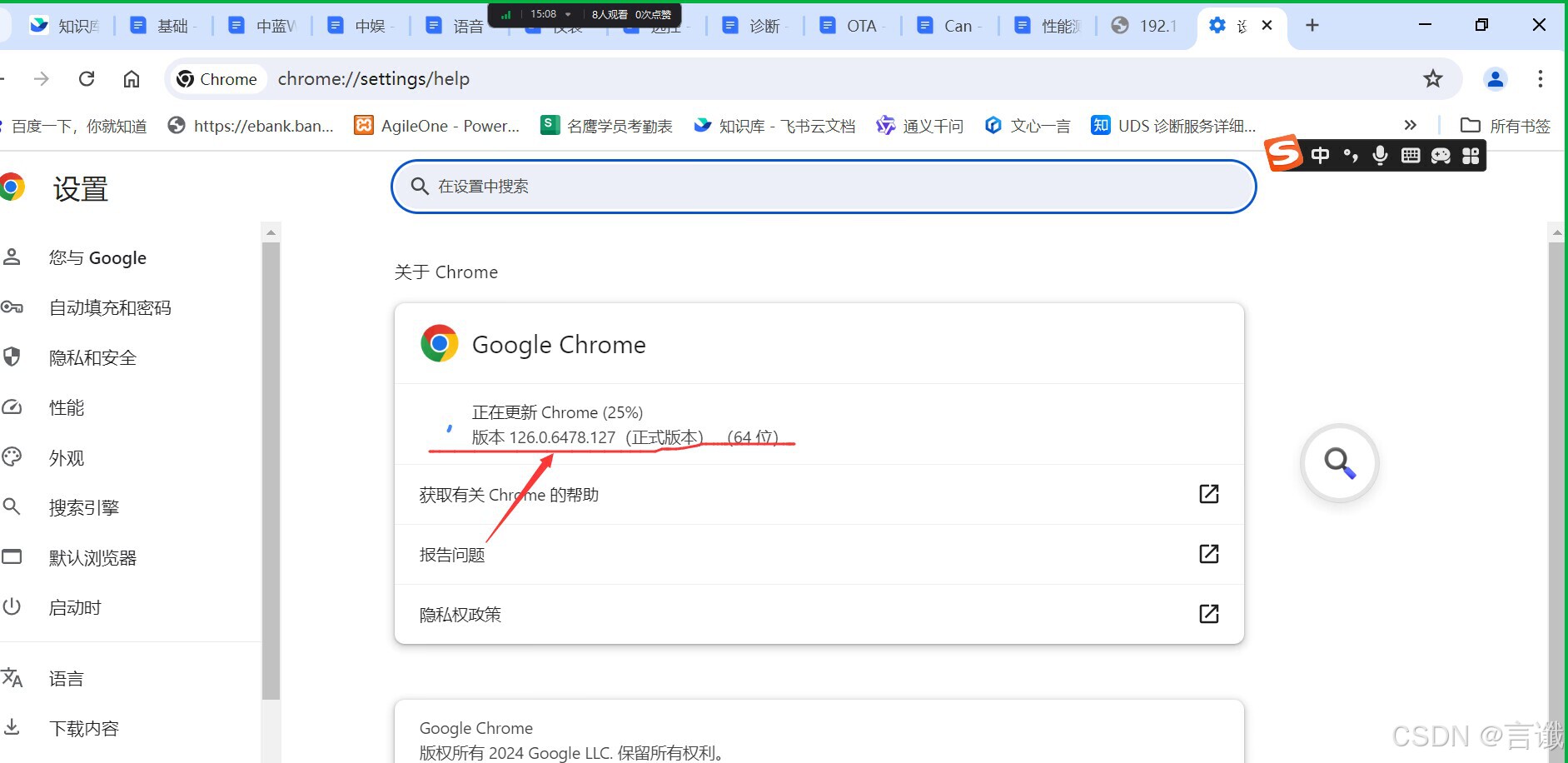Screen dimensions: 1568x763
Task: Click the browser reload button
Action: coord(87,79)
